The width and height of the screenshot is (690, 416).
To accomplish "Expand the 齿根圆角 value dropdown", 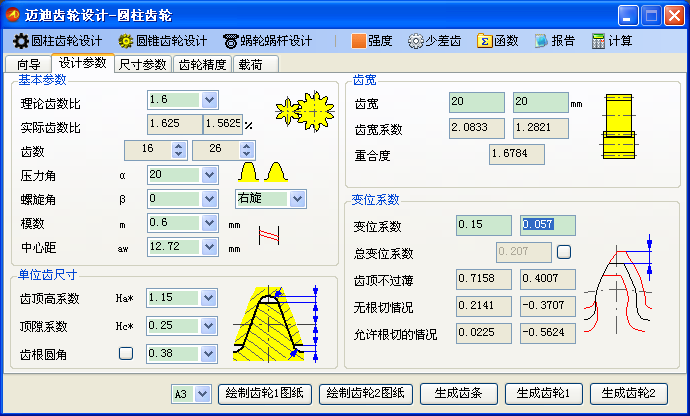I will pos(209,353).
